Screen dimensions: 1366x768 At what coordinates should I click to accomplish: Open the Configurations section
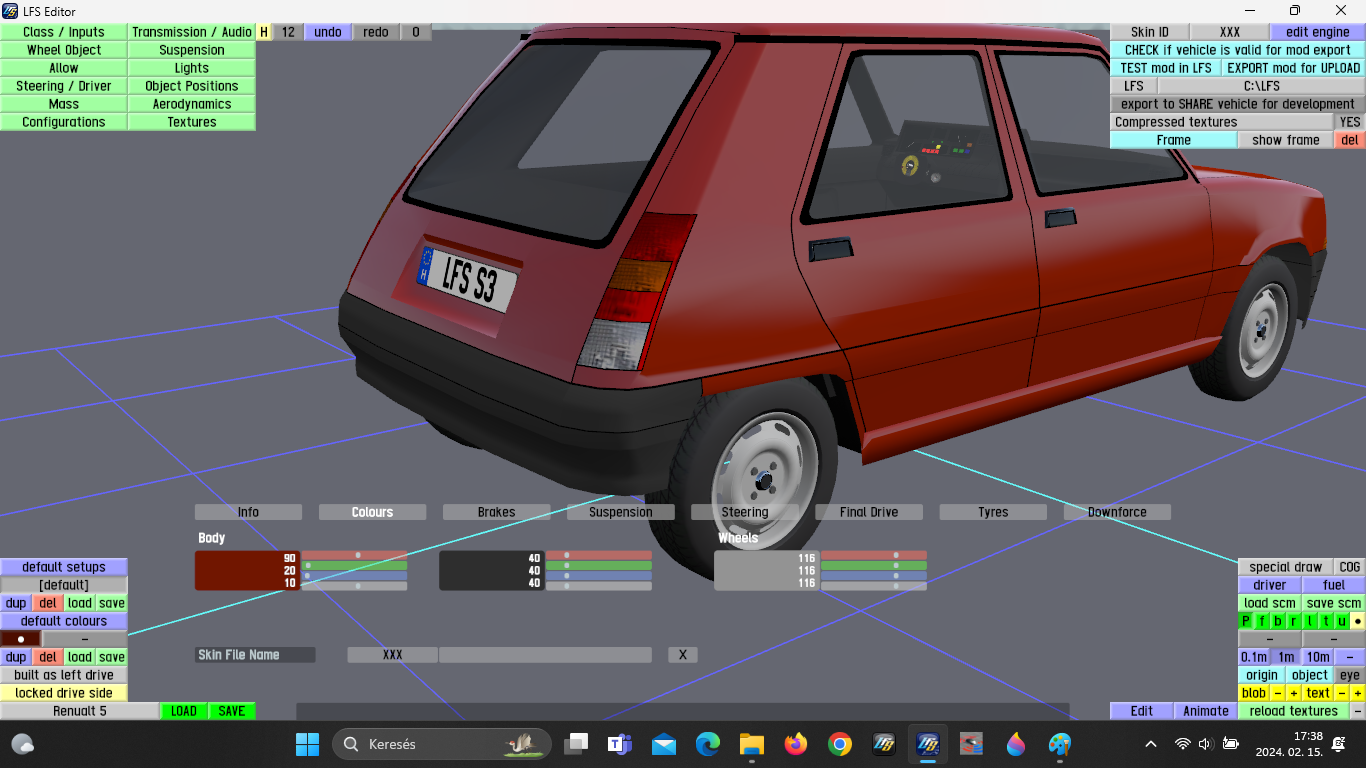[64, 122]
